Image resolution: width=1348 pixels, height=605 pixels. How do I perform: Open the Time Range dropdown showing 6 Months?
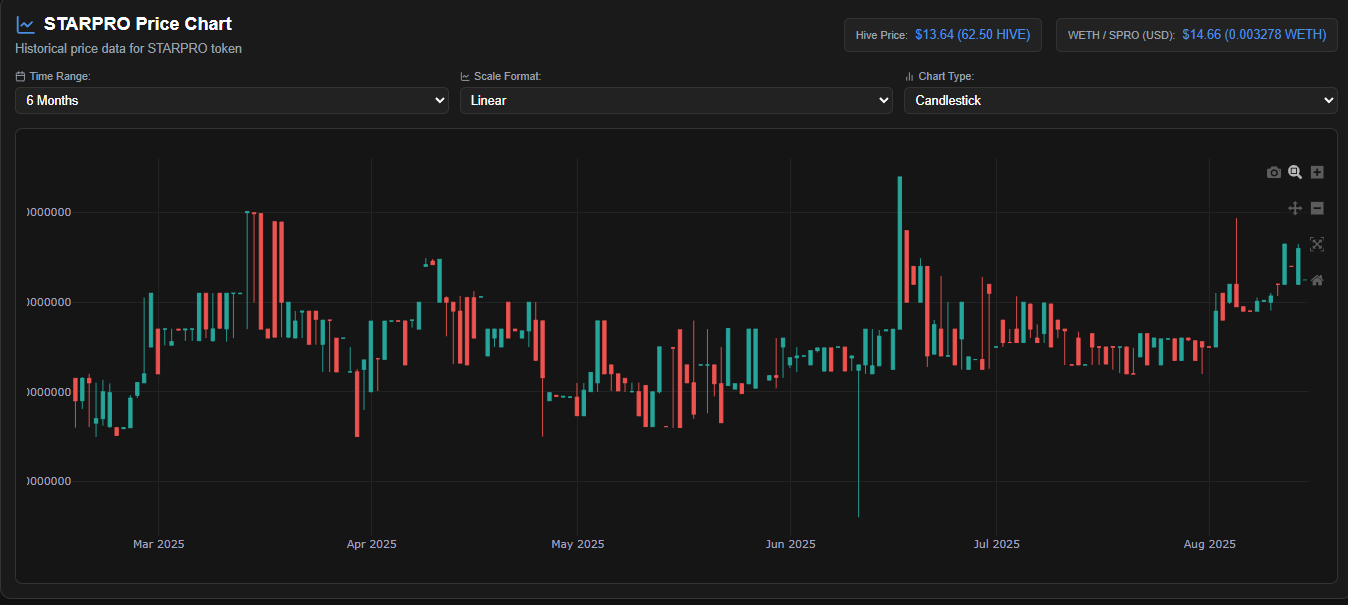[232, 100]
